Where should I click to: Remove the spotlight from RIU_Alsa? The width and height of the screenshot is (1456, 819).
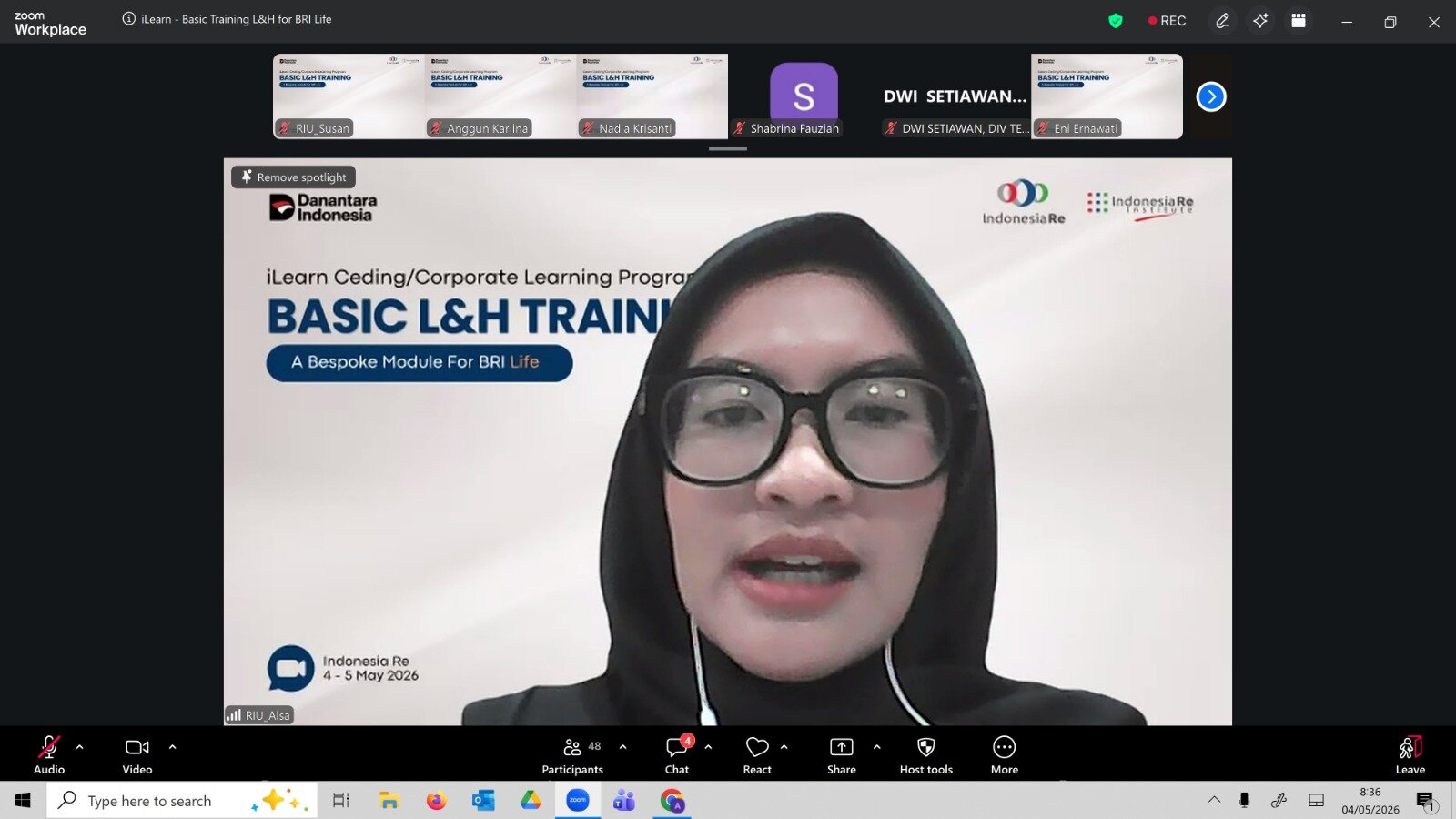(294, 177)
